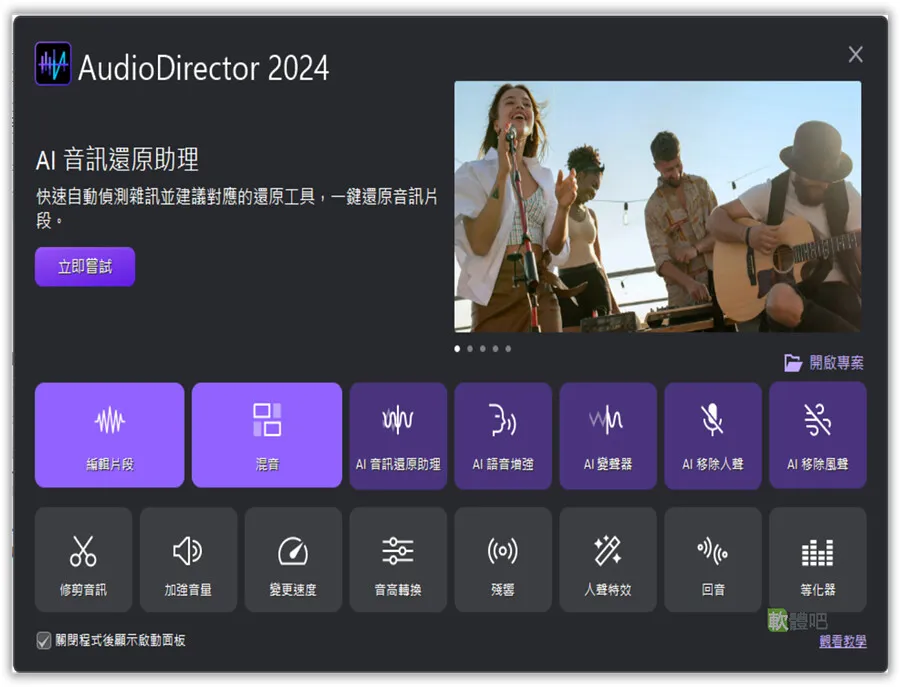The height and width of the screenshot is (687, 900).
Task: Open 變更速度 change speed tile
Action: click(x=293, y=560)
